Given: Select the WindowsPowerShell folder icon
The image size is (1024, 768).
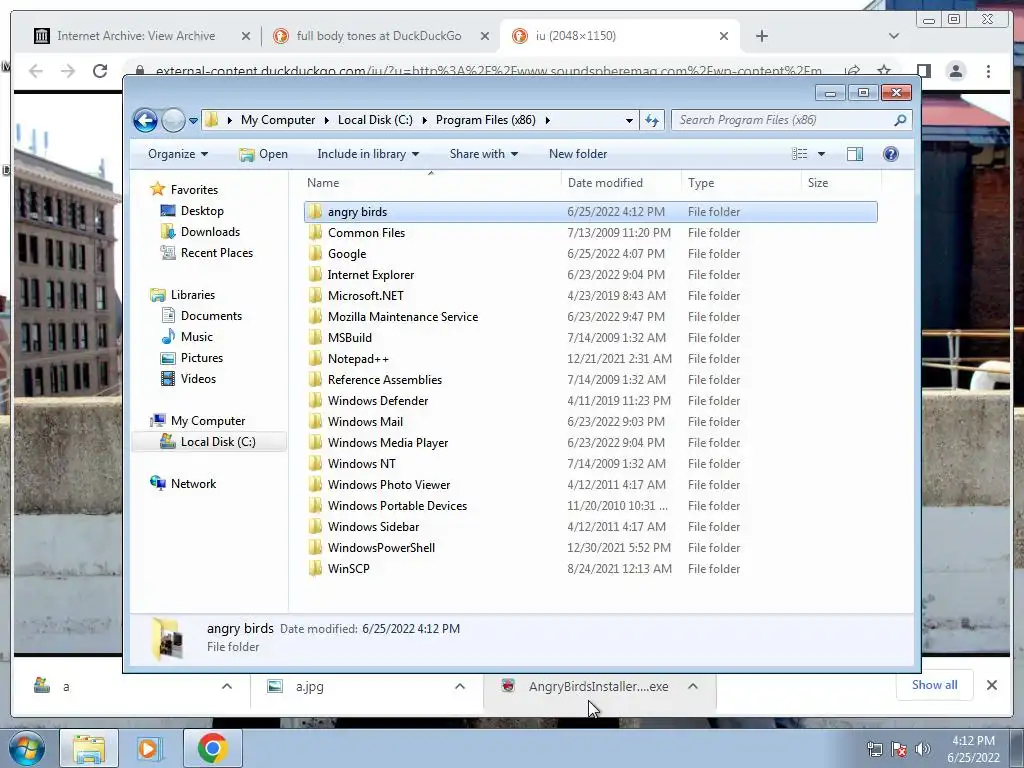Looking at the screenshot, I should 315,547.
